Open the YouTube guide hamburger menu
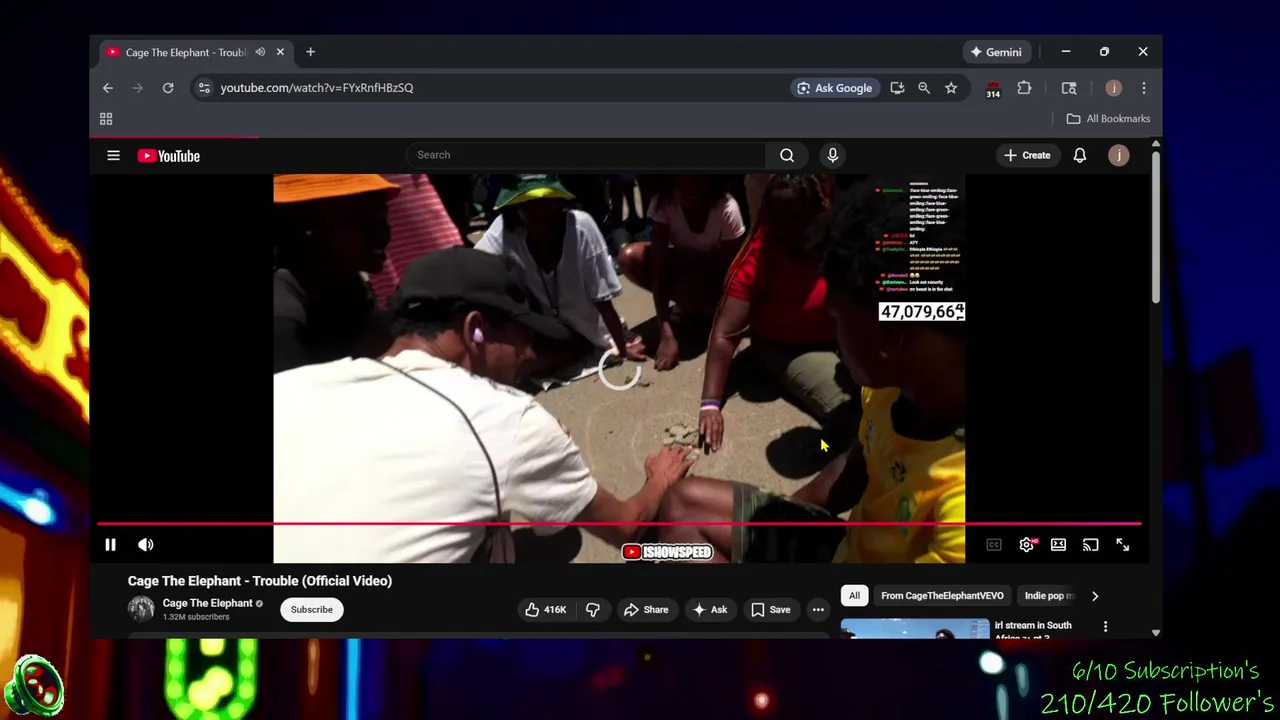This screenshot has height=720, width=1280. (x=113, y=155)
